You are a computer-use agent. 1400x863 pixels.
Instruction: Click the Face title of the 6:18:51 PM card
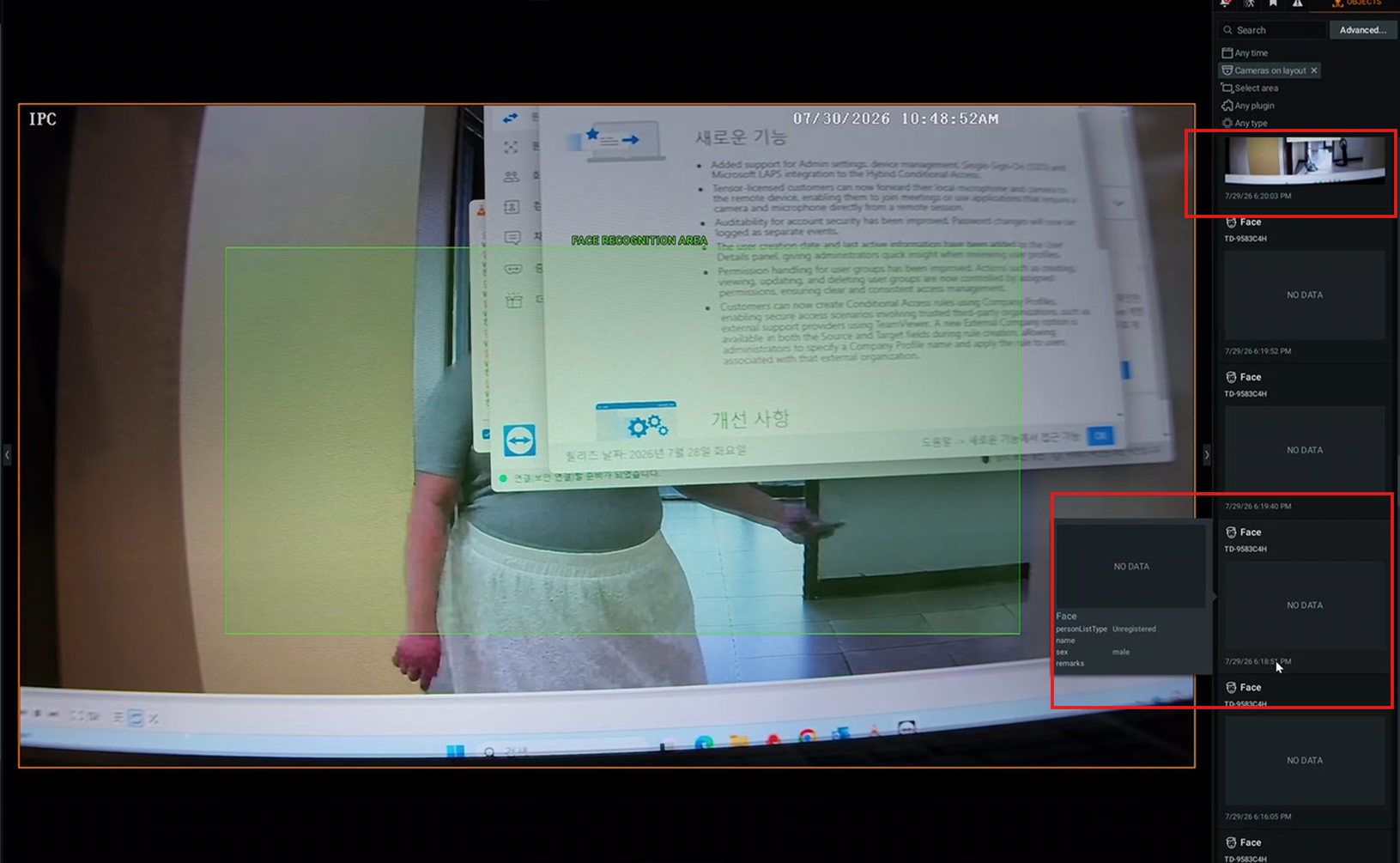[1251, 533]
